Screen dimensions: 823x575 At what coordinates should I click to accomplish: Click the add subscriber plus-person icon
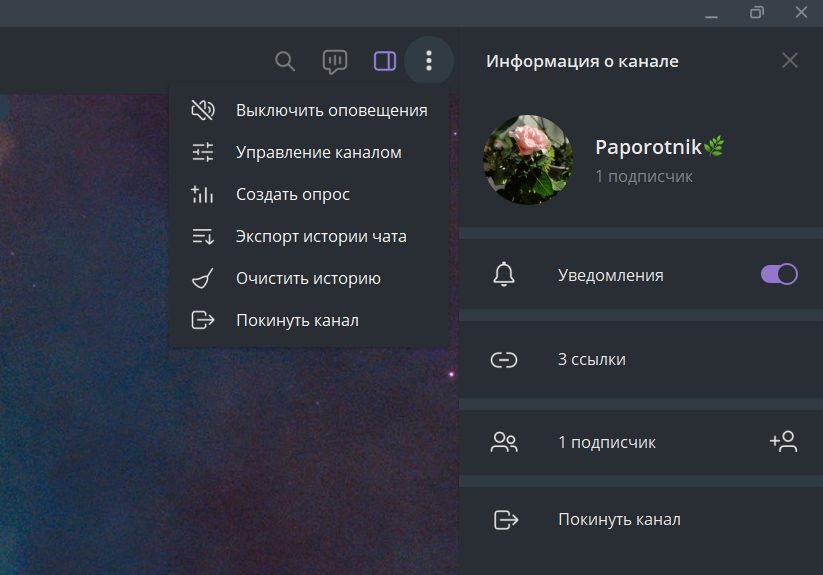coord(784,442)
